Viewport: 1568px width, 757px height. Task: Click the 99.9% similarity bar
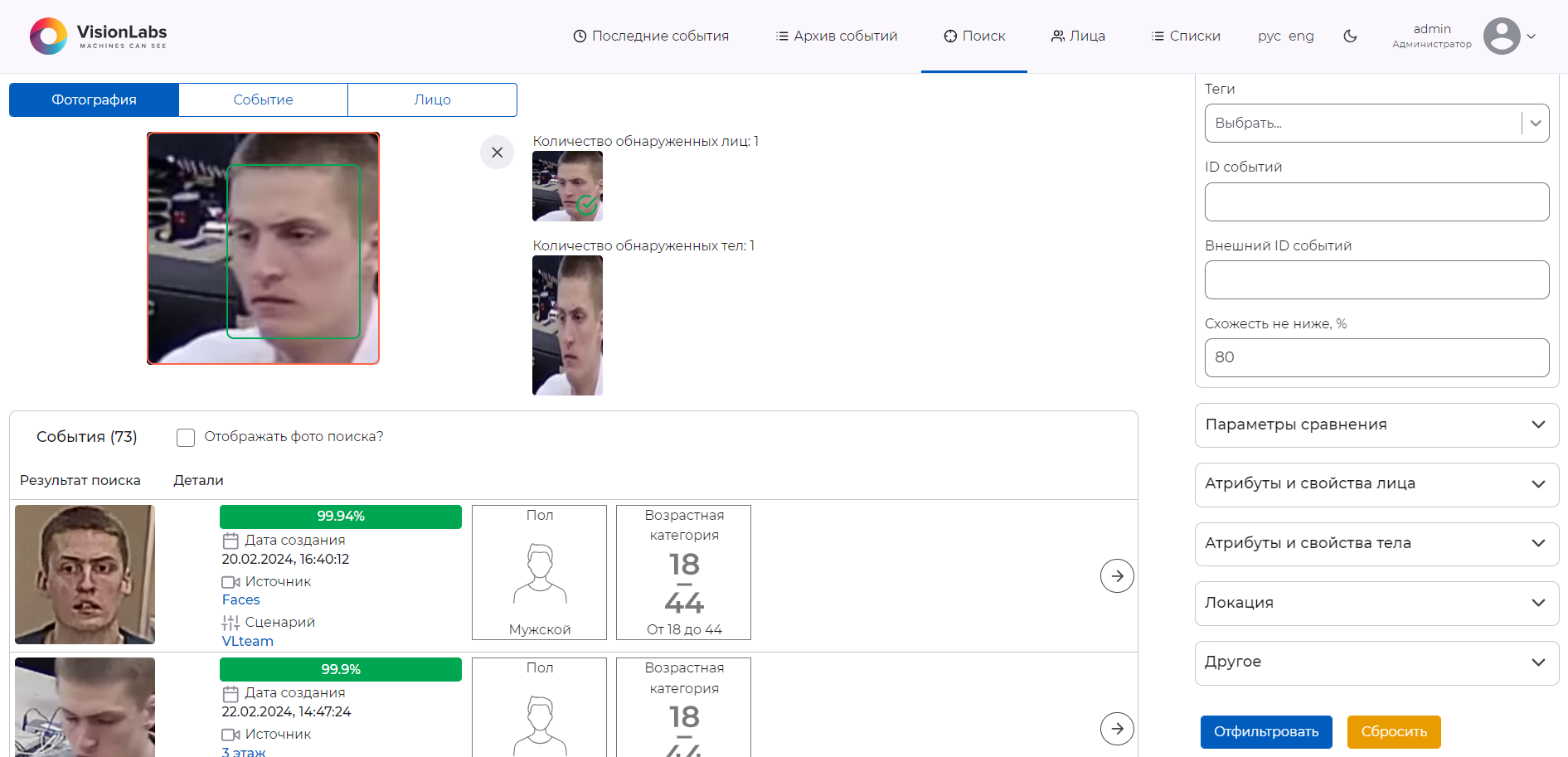pos(341,669)
